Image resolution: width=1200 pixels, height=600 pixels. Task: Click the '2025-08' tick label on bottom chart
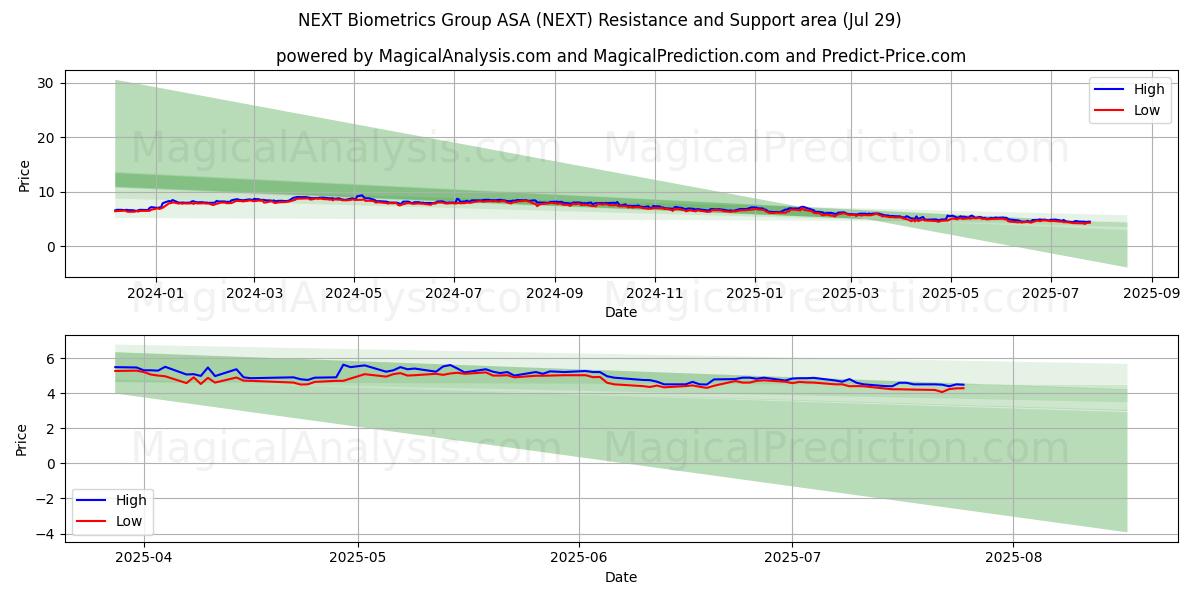(1013, 558)
